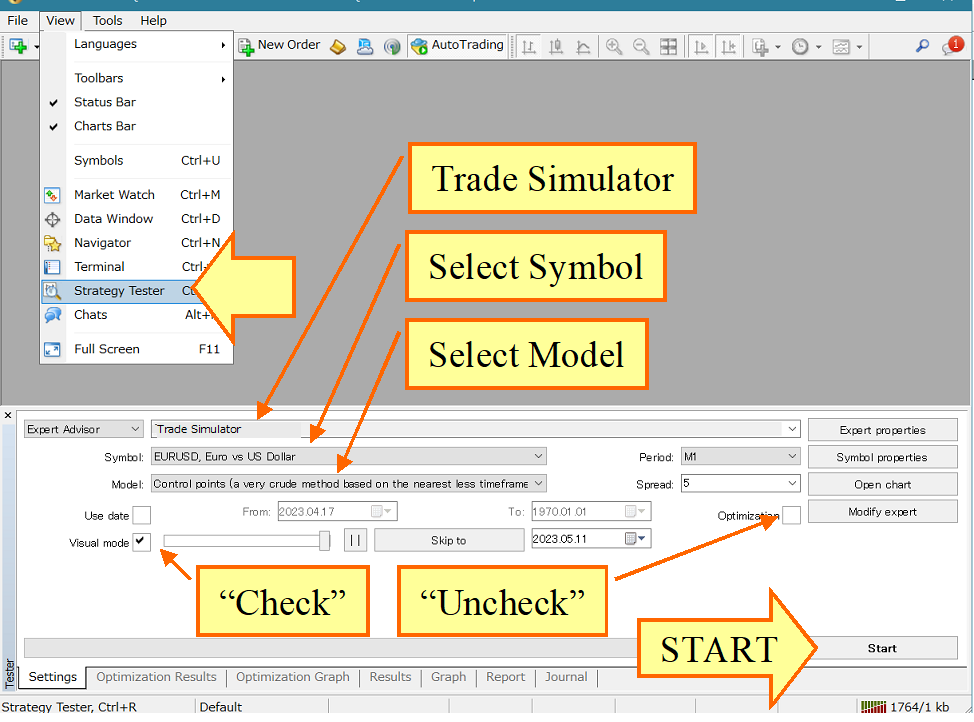The image size is (974, 722).
Task: Toggle the AutoTrading button
Action: click(x=456, y=45)
